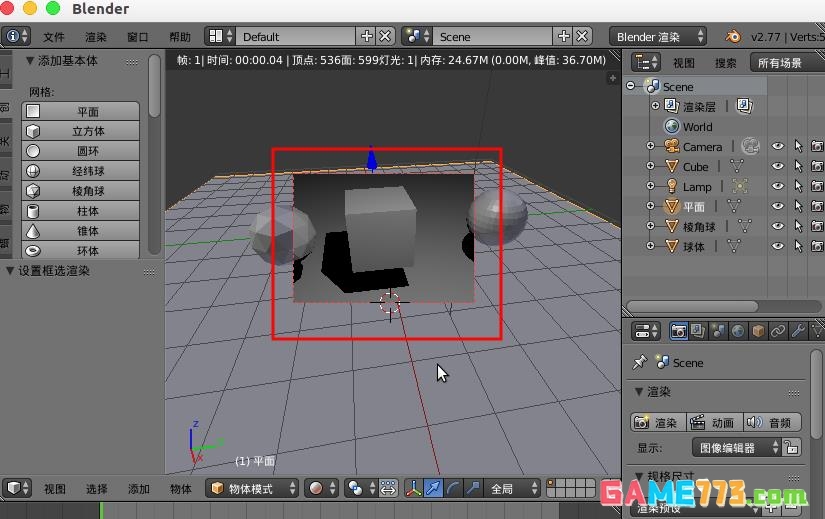Open the 帮助 (Help) menu
Viewport: 825px width, 519px height.
point(180,37)
